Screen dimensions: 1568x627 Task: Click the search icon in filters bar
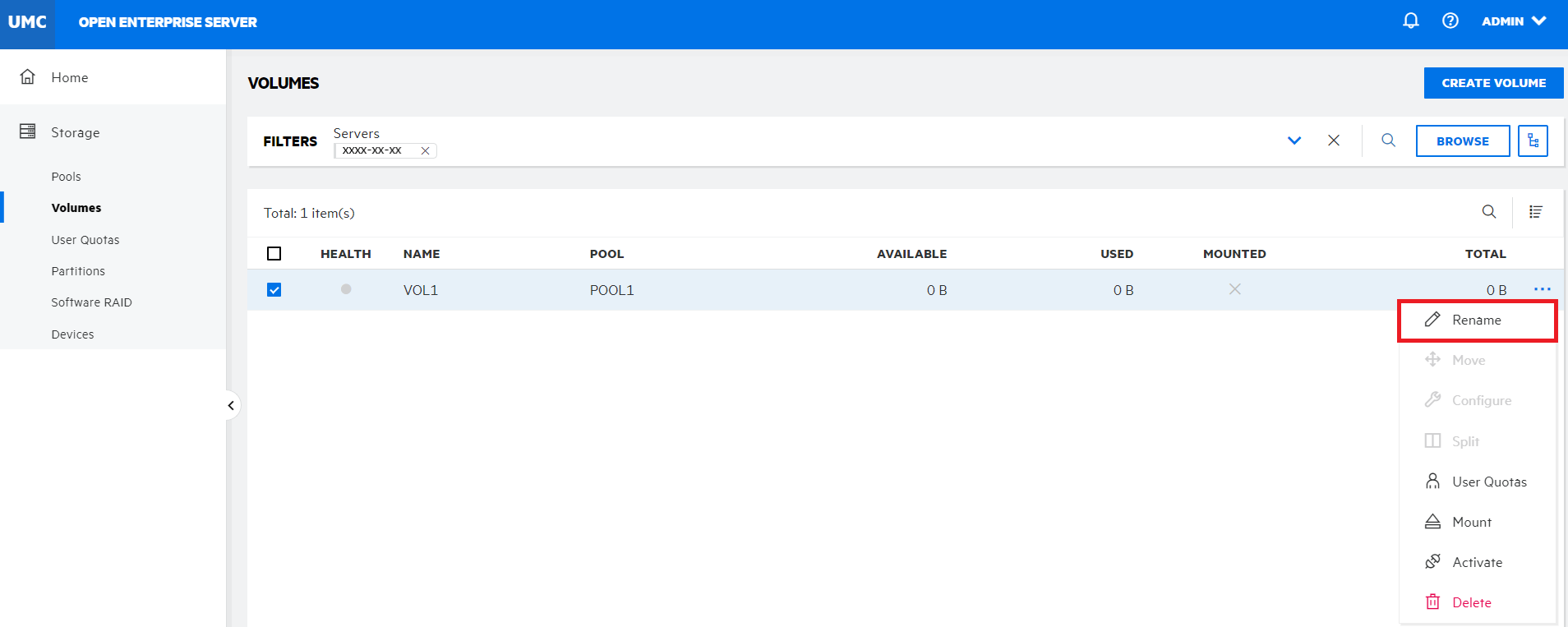coord(1388,141)
